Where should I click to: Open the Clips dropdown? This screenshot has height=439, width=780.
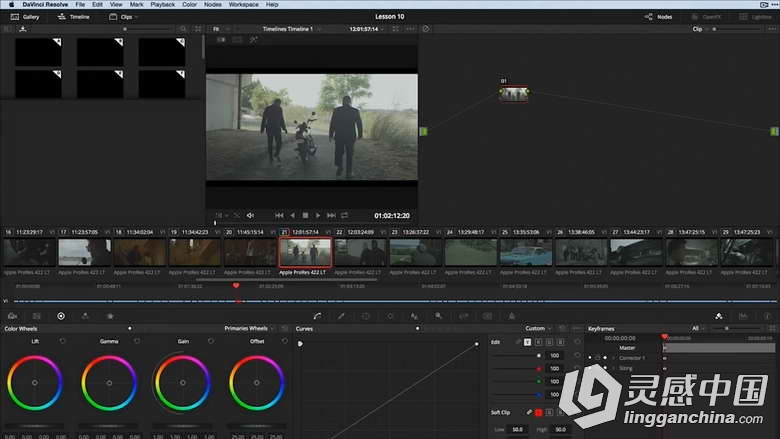click(x=123, y=17)
